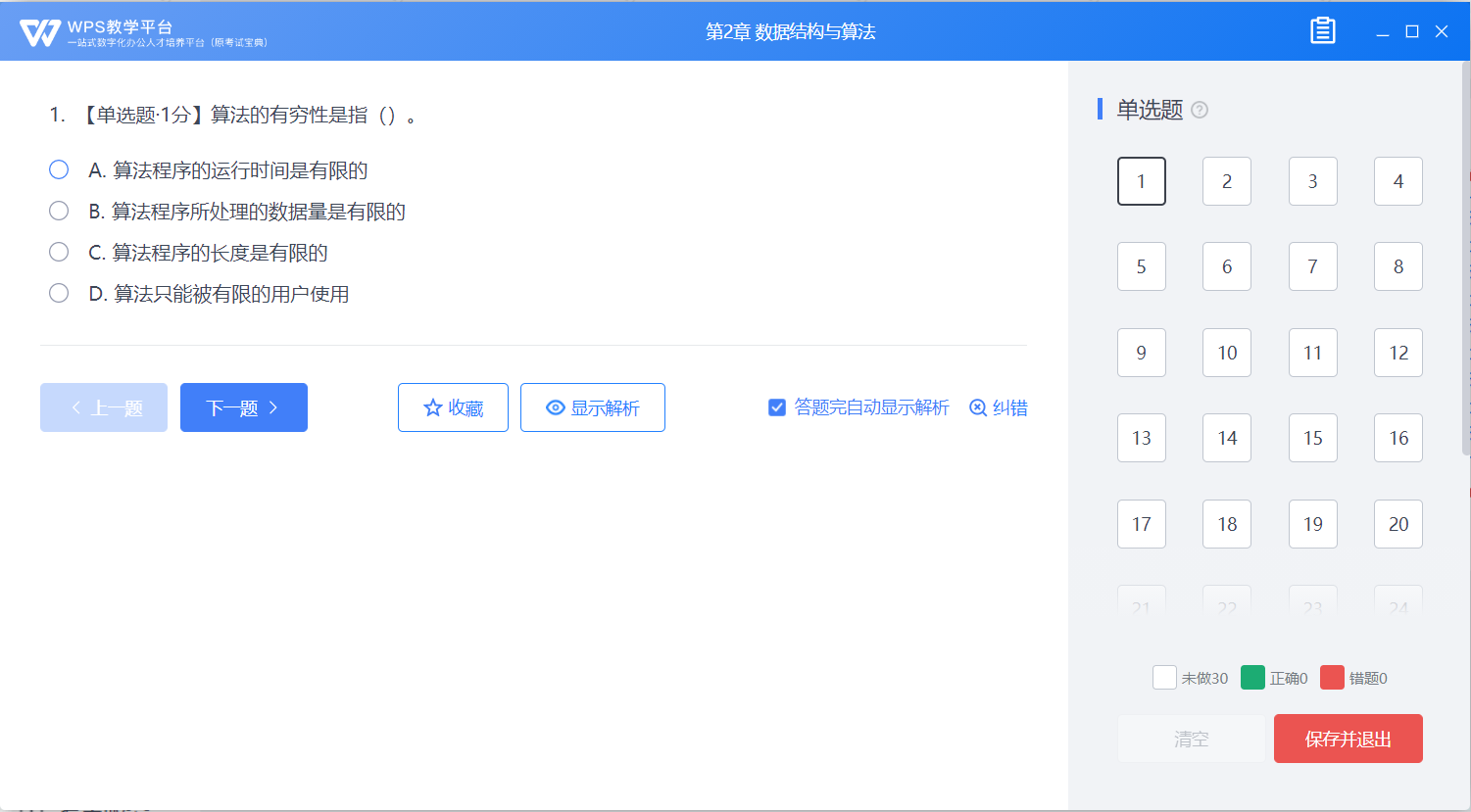Maximize the window

(x=1412, y=31)
